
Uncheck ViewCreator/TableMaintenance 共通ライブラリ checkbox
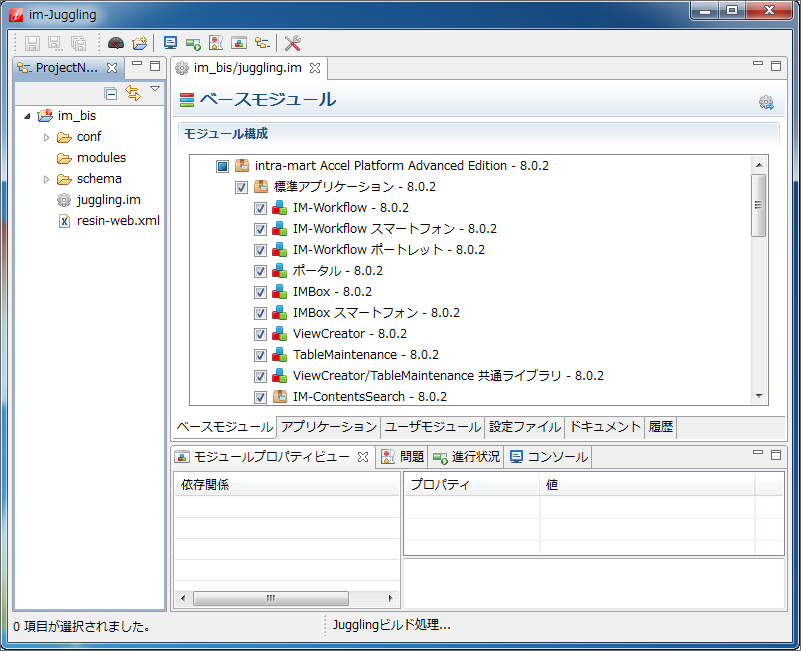(260, 376)
